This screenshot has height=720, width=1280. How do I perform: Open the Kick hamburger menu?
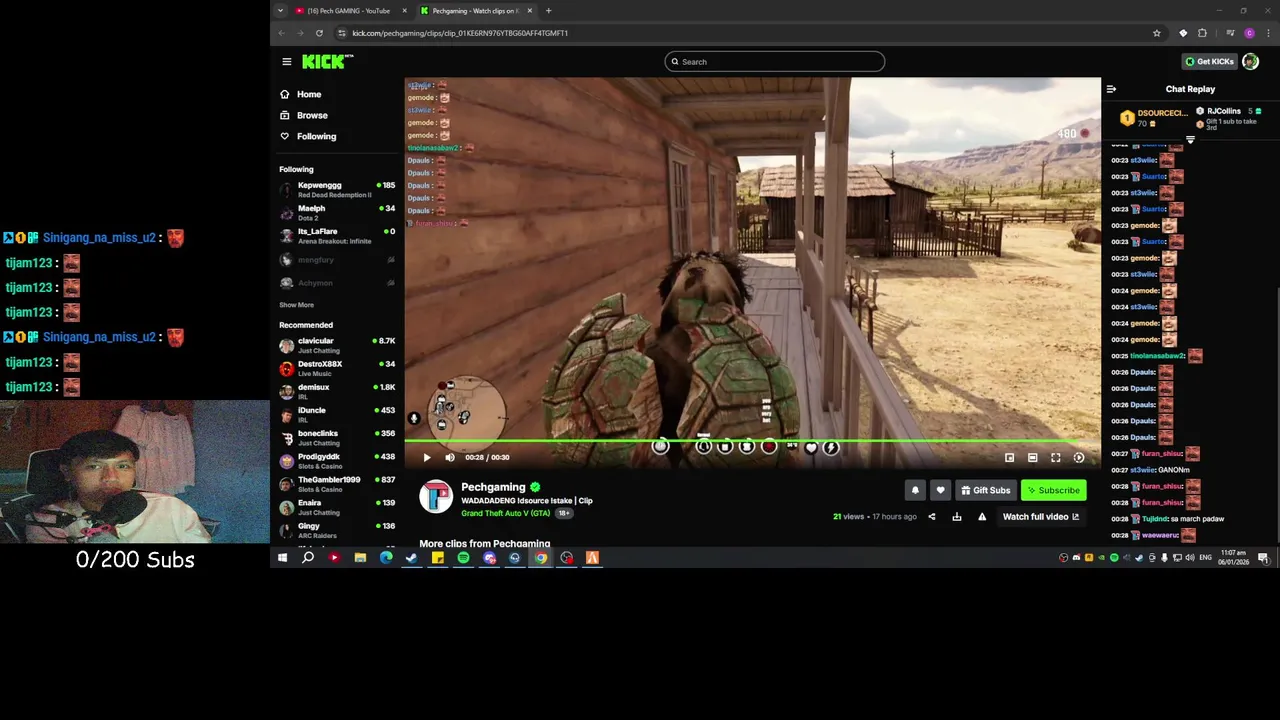[286, 62]
